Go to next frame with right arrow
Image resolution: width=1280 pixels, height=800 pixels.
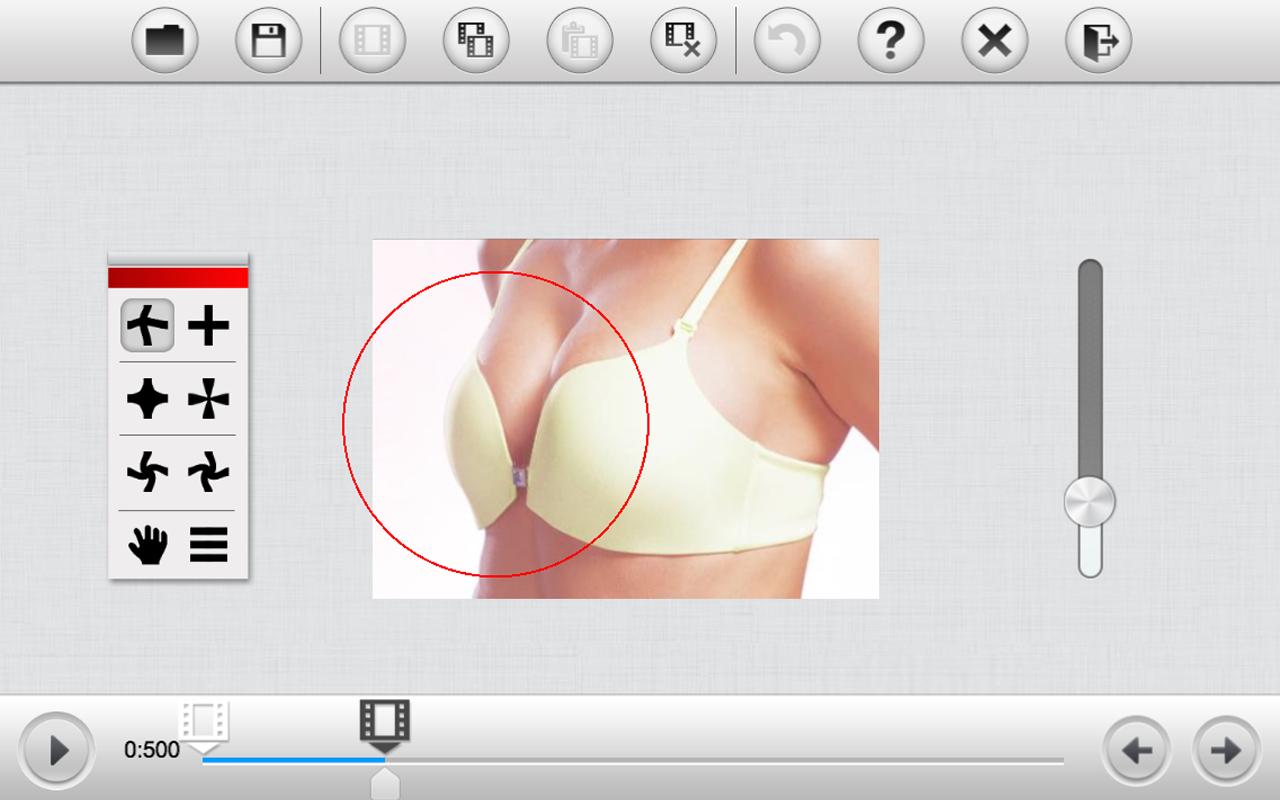pos(1227,750)
